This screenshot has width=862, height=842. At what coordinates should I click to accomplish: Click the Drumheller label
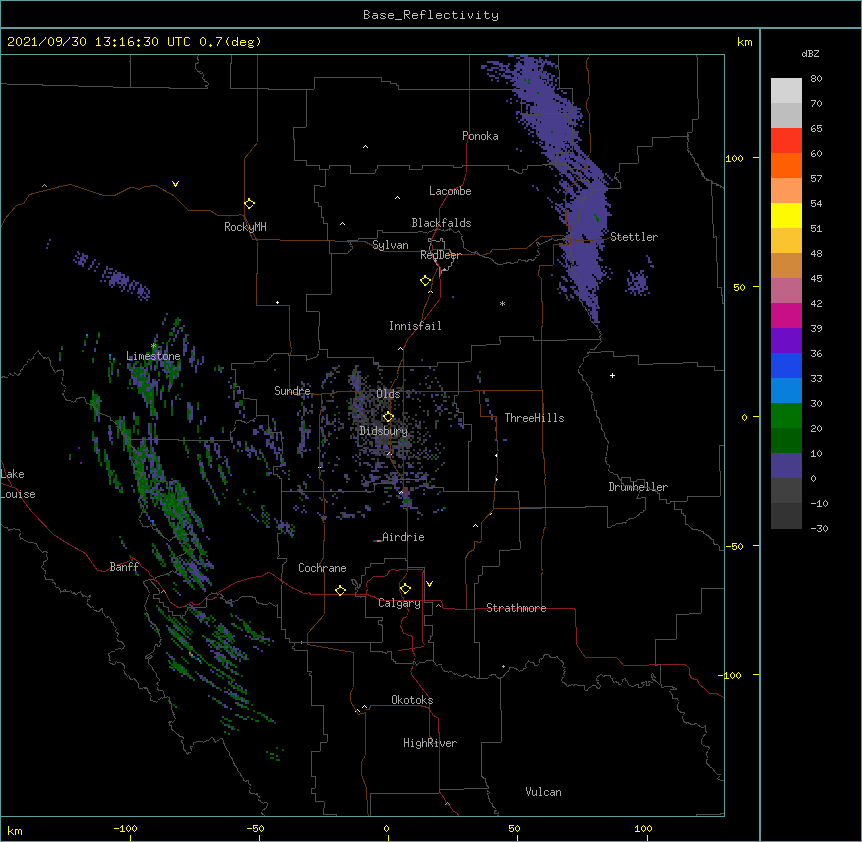click(x=638, y=487)
